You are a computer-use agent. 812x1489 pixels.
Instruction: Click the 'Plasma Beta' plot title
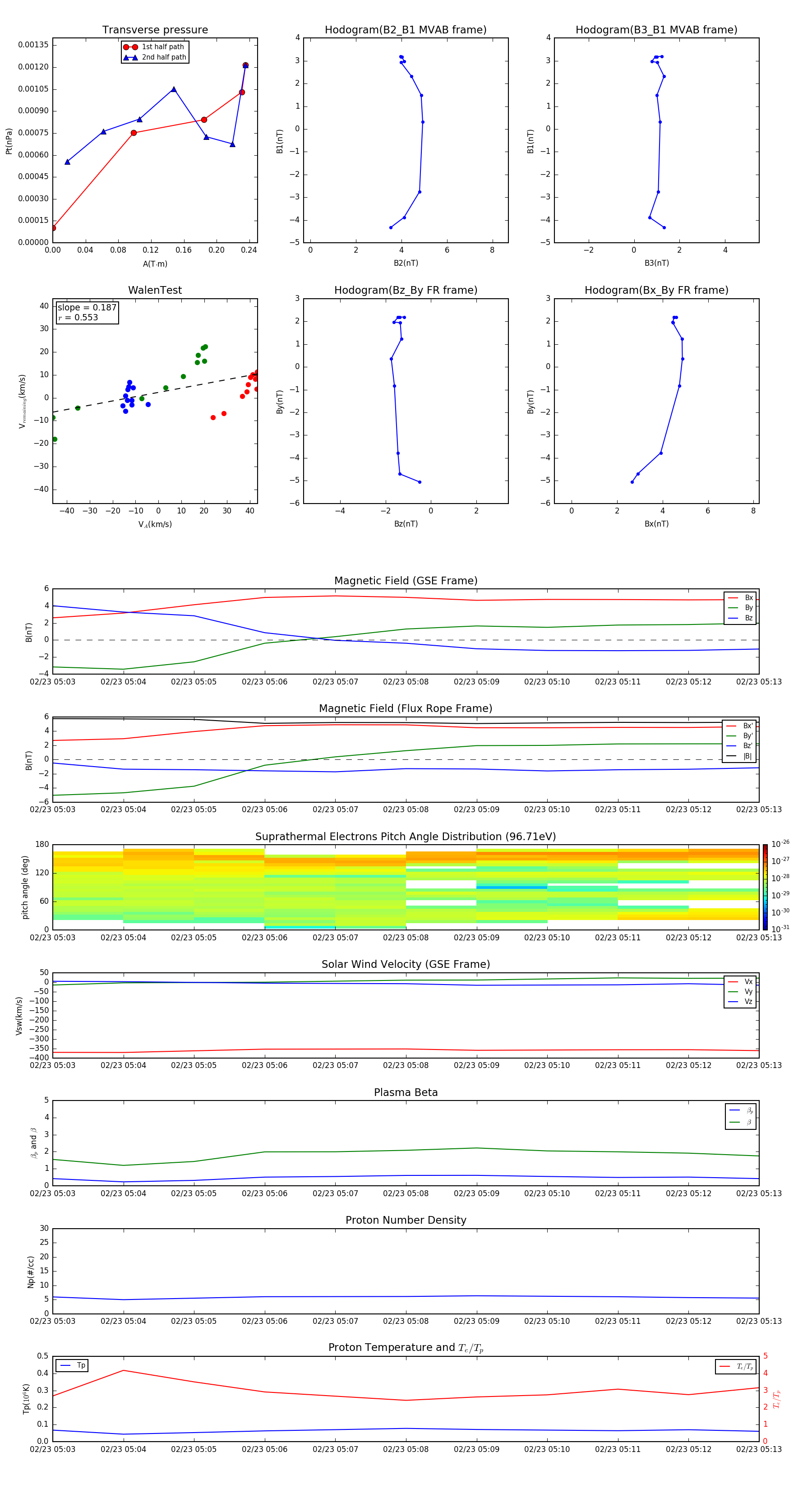point(406,1092)
